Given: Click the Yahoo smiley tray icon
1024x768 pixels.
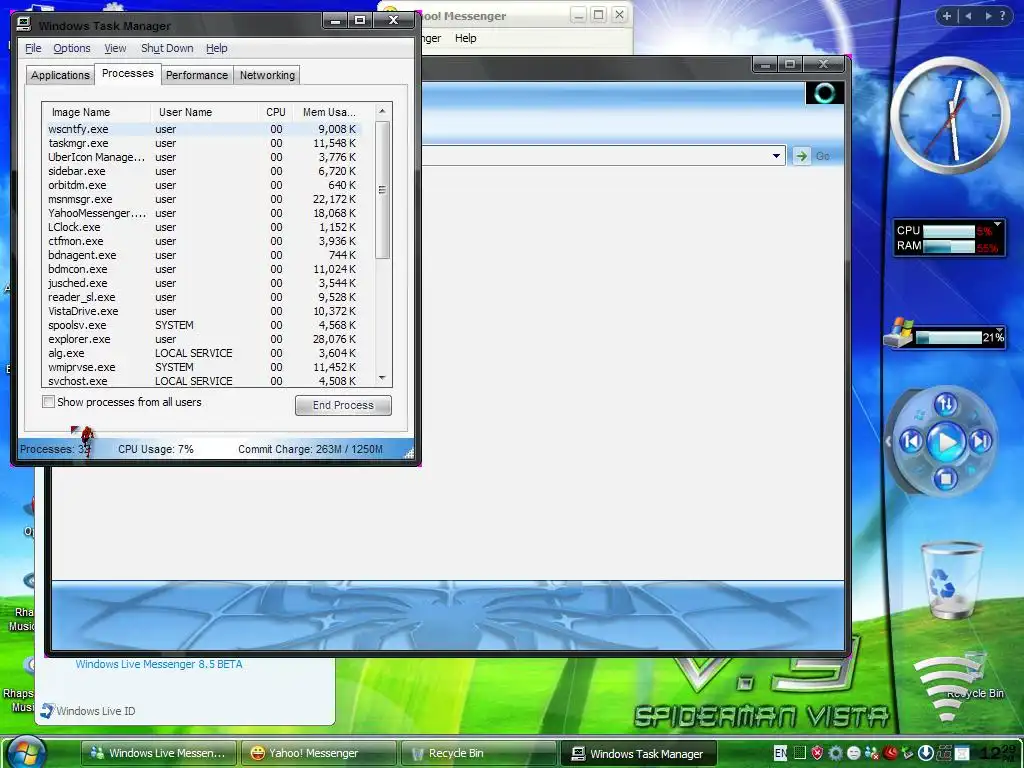Looking at the screenshot, I should tap(854, 753).
